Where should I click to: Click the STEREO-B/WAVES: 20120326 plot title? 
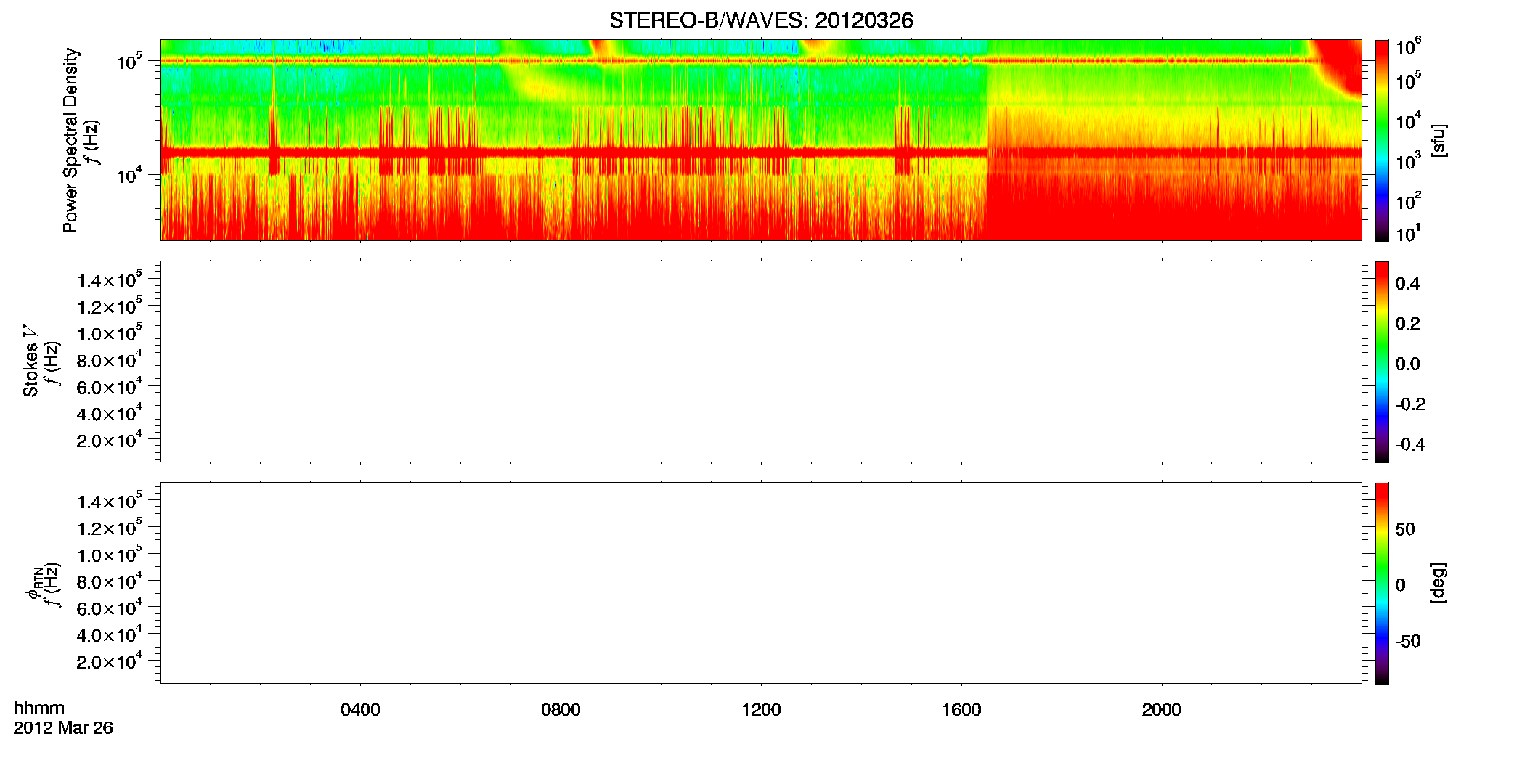click(x=761, y=20)
